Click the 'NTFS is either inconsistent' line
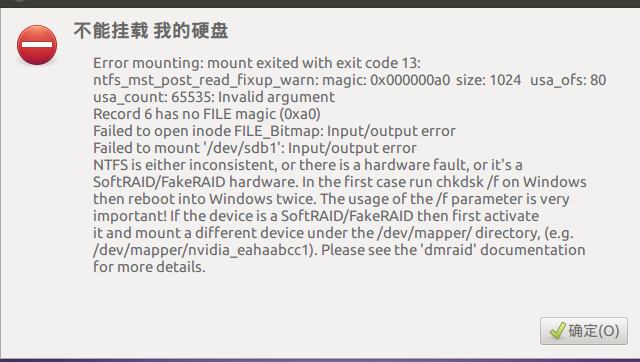Screen dimensions: 640x362 [x=308, y=165]
